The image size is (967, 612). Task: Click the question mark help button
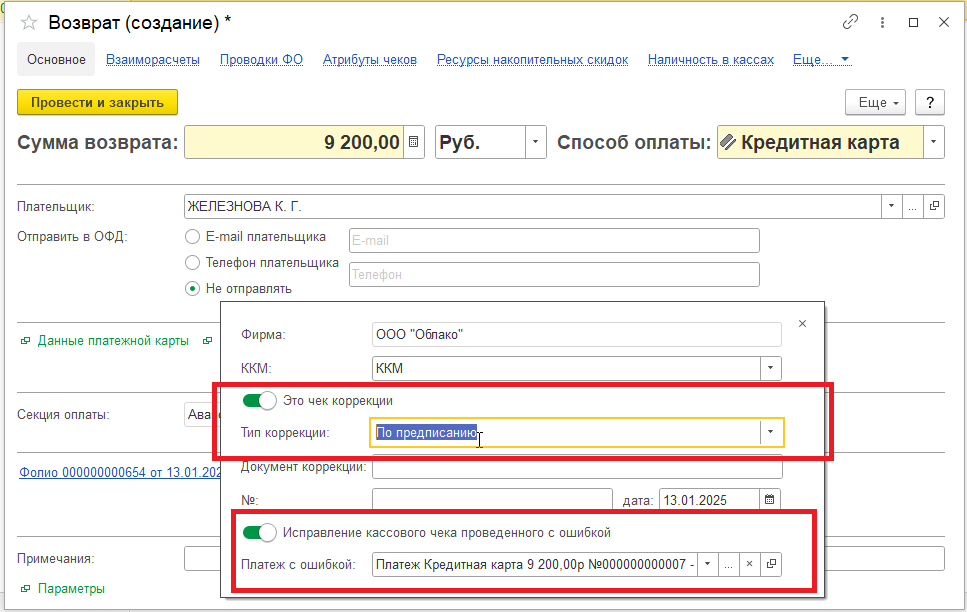point(930,102)
